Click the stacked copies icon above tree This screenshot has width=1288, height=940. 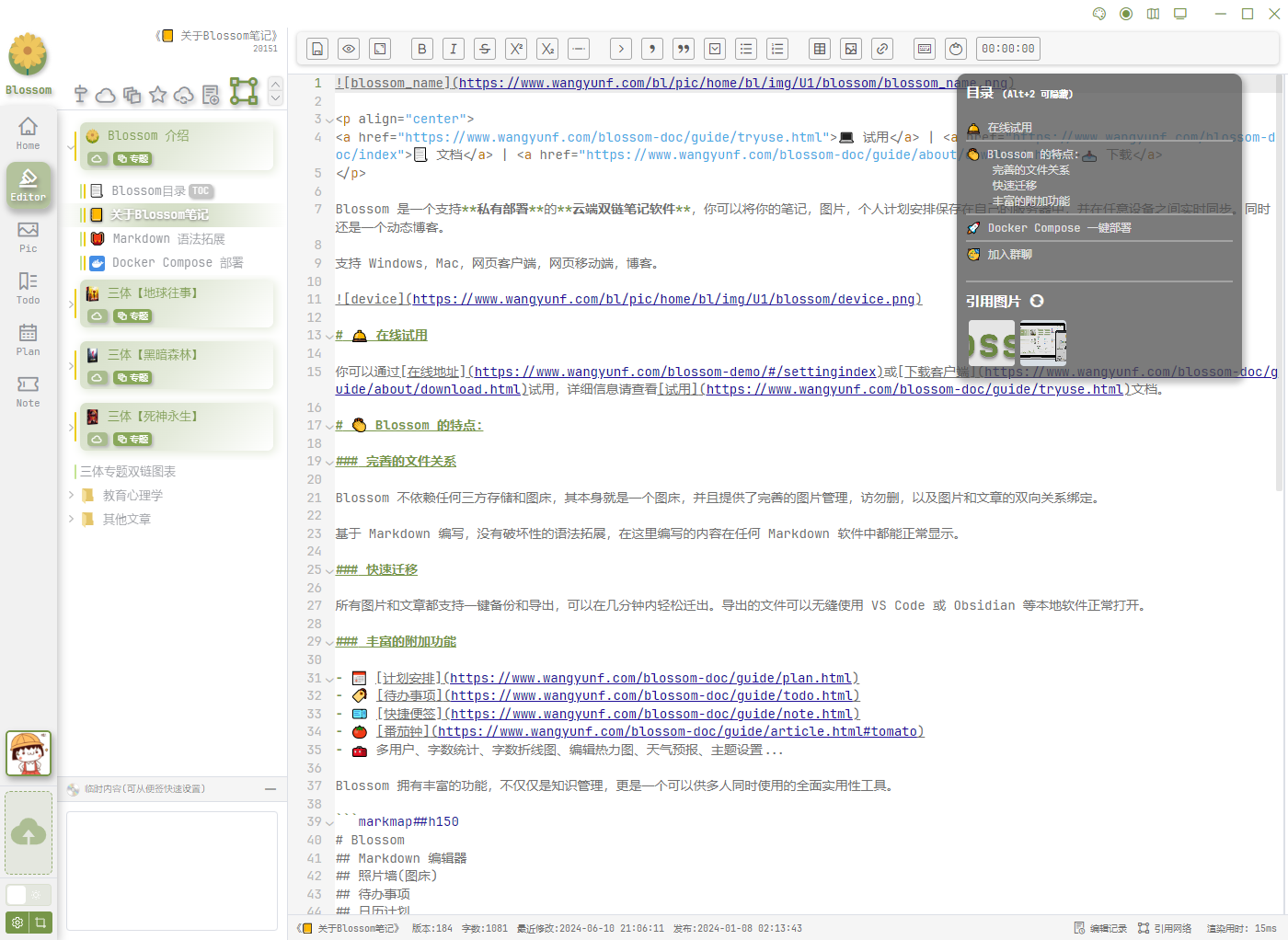132,95
